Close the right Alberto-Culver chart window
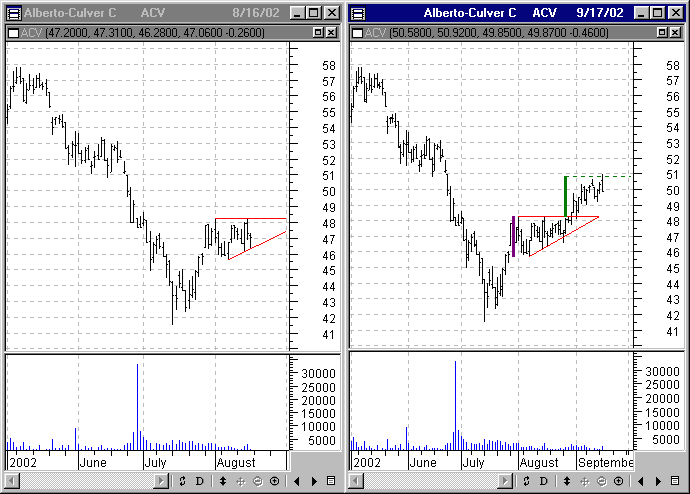The height and width of the screenshot is (494, 690). 675,13
